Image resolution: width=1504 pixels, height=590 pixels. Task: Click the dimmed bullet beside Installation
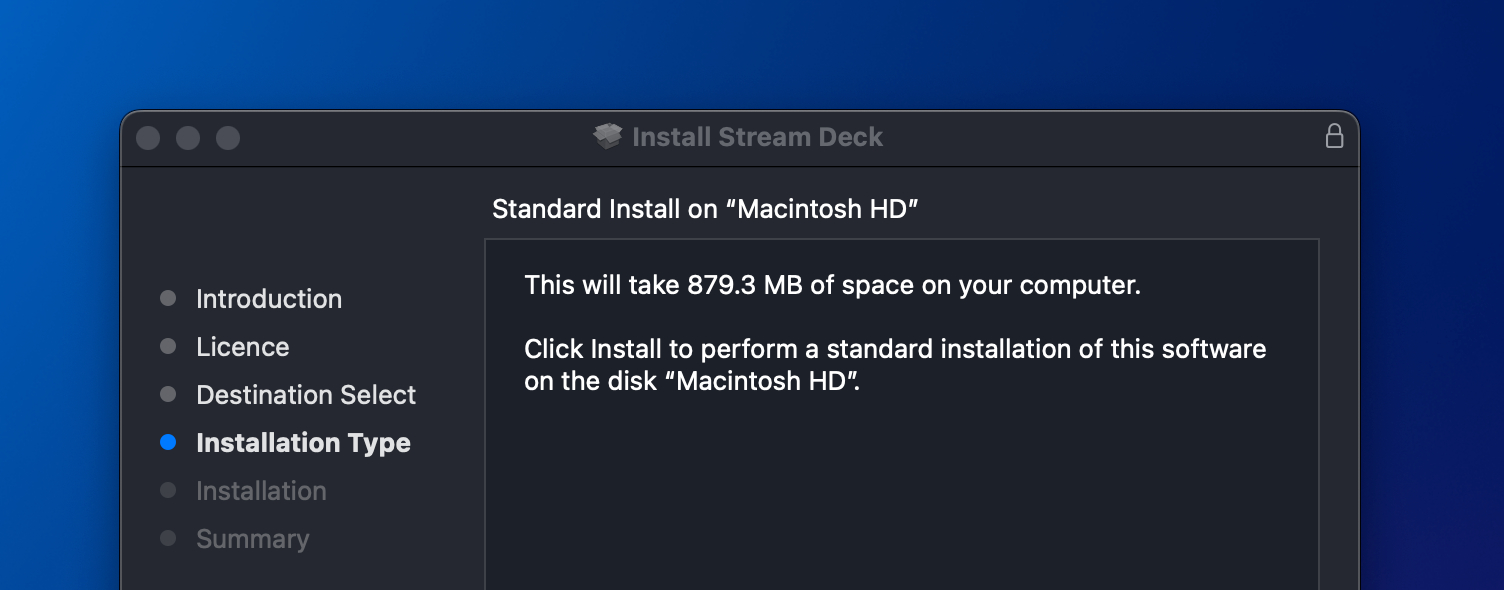168,490
